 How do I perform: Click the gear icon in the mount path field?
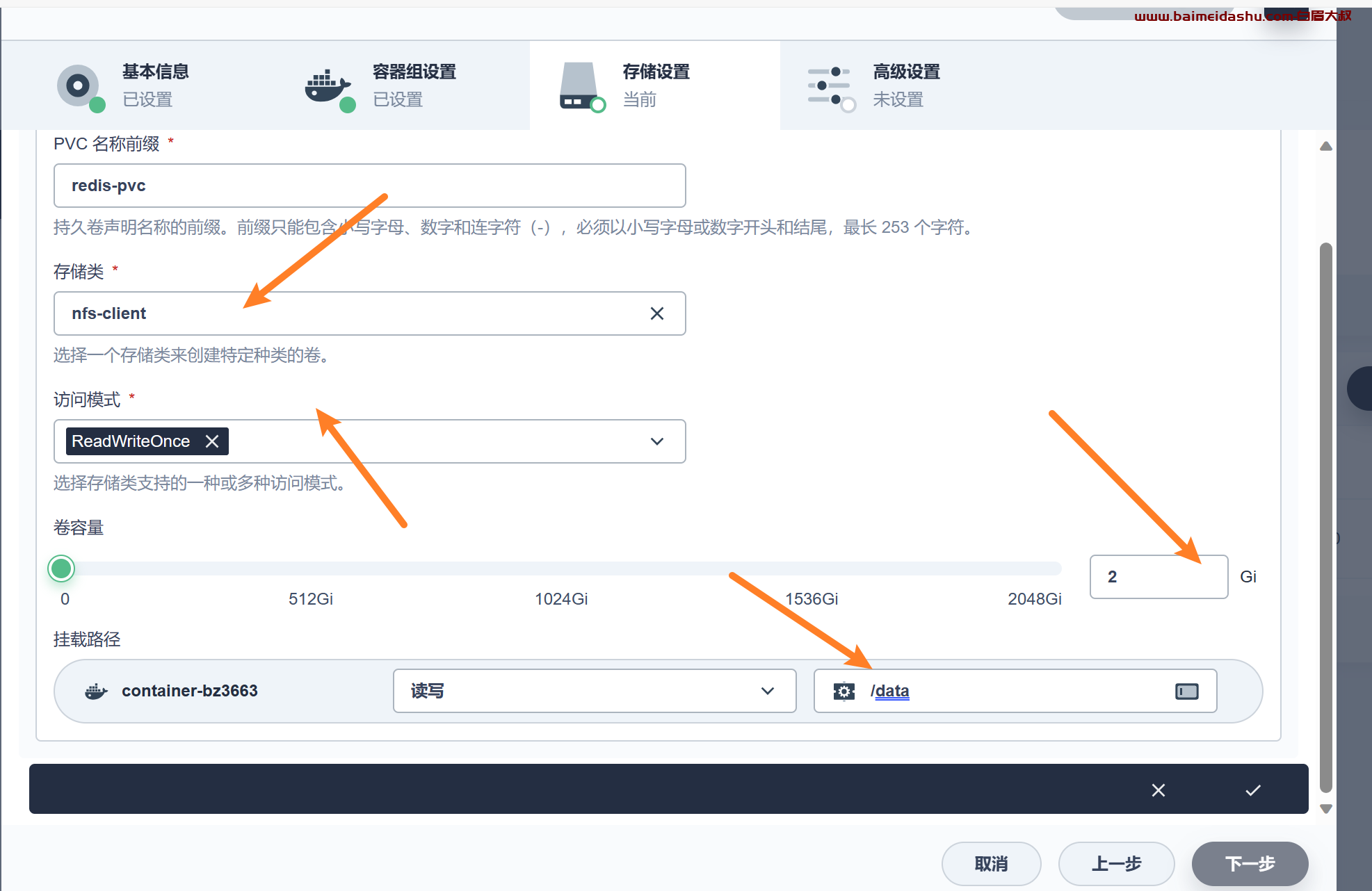coord(844,692)
